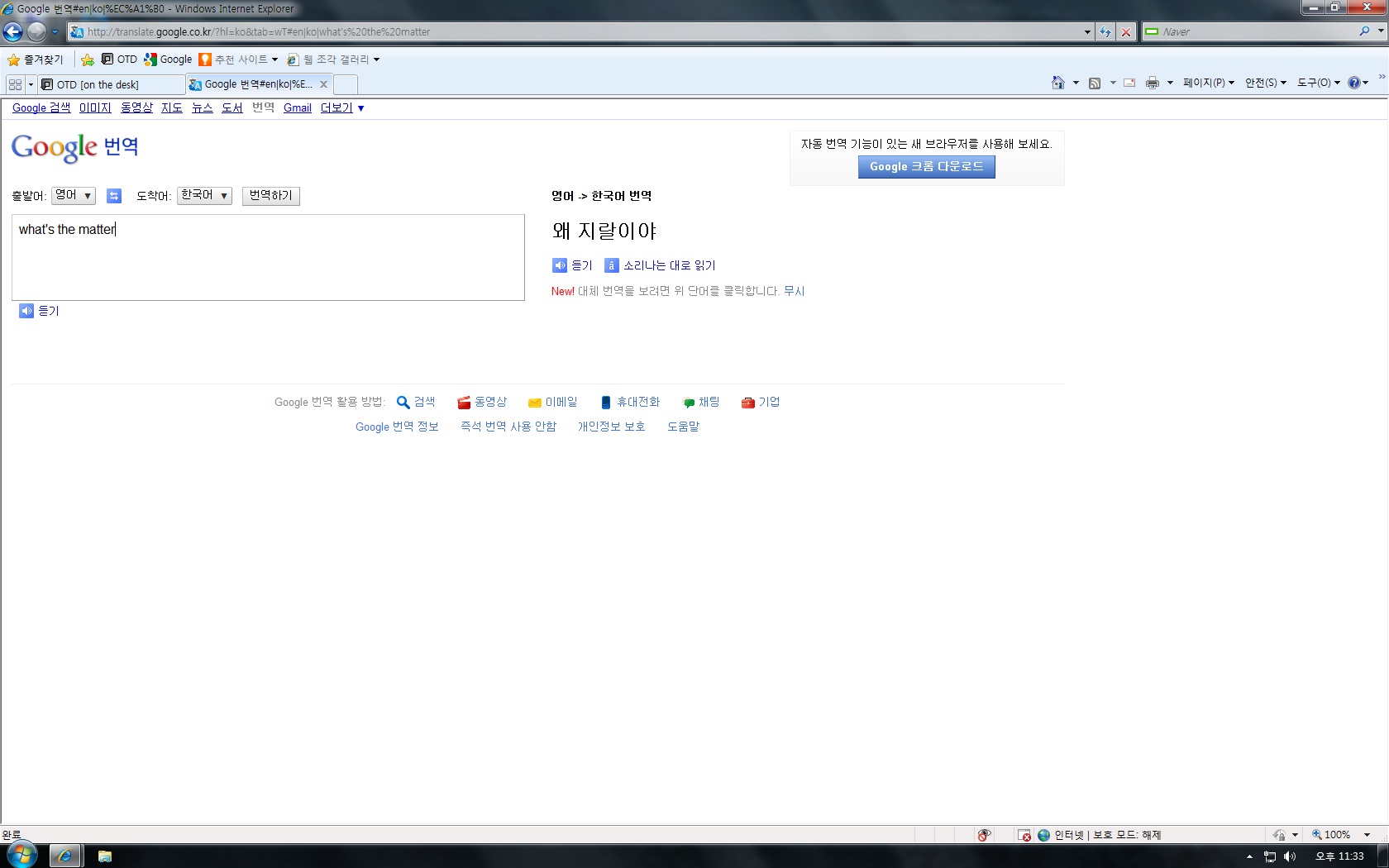
Task: Open the favorites star button 즐겨찾기
Action: 36,60
